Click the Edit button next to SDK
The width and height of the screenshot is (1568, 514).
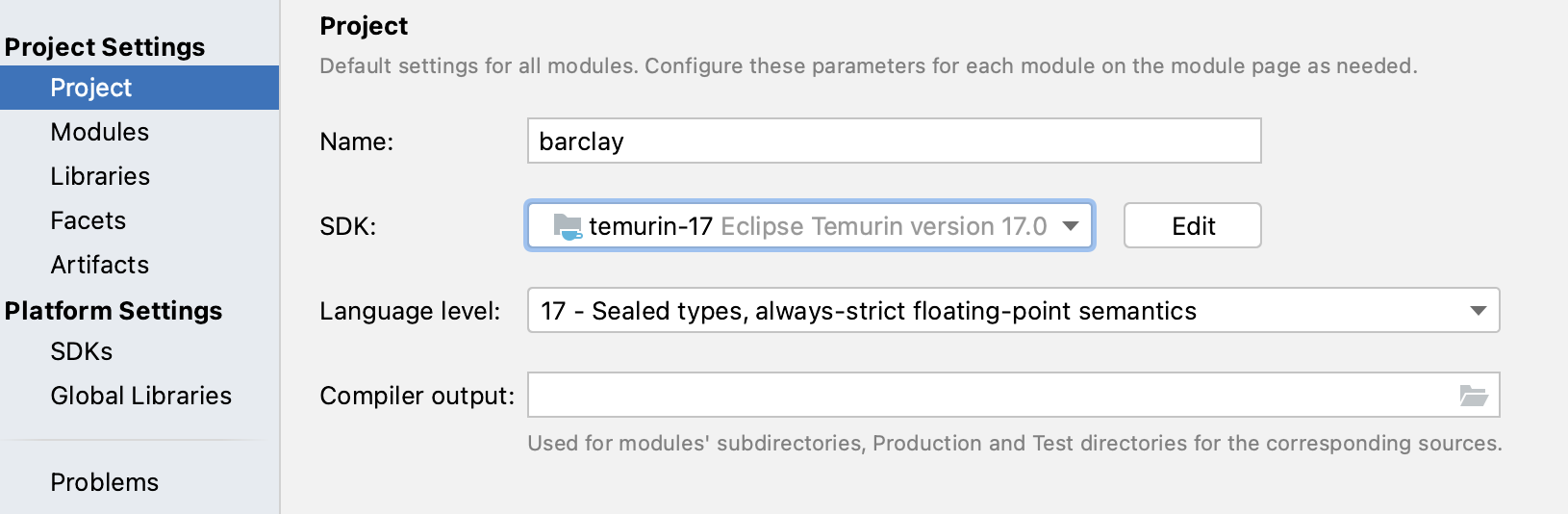pyautogui.click(x=1192, y=226)
